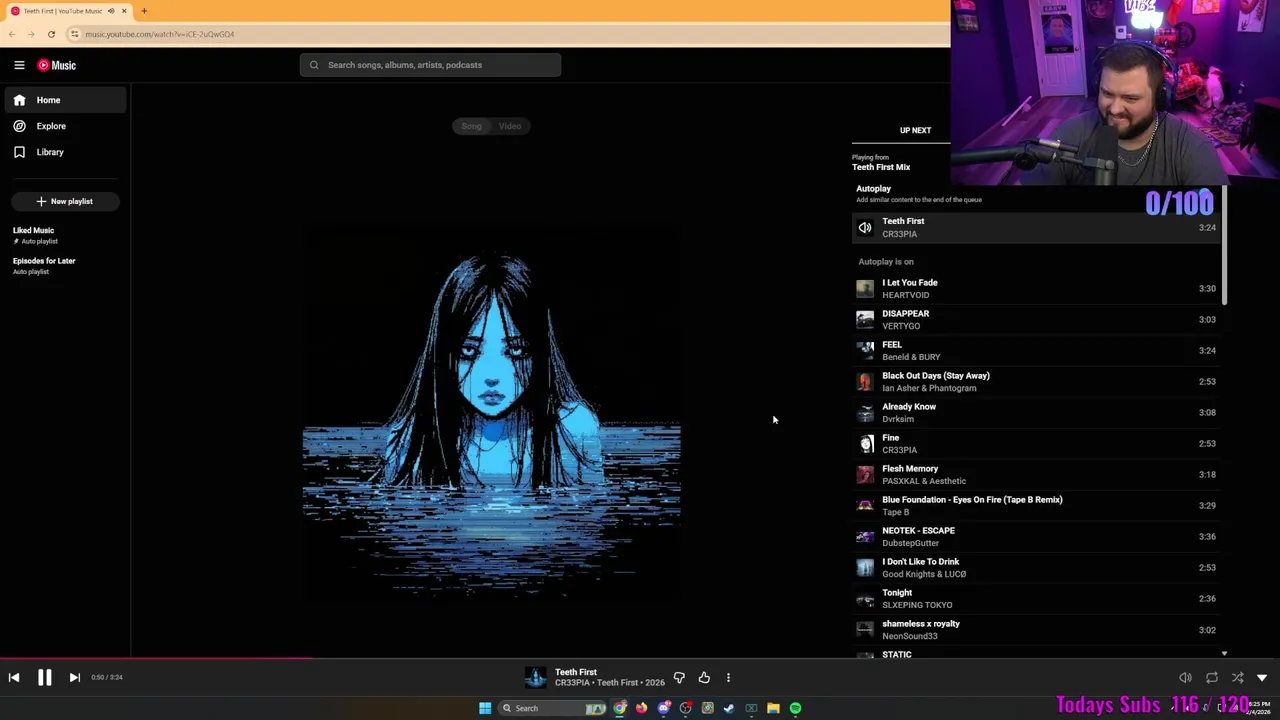Play NEOTEK - ESCAPE track
This screenshot has height=720, width=1280.
click(x=1036, y=536)
